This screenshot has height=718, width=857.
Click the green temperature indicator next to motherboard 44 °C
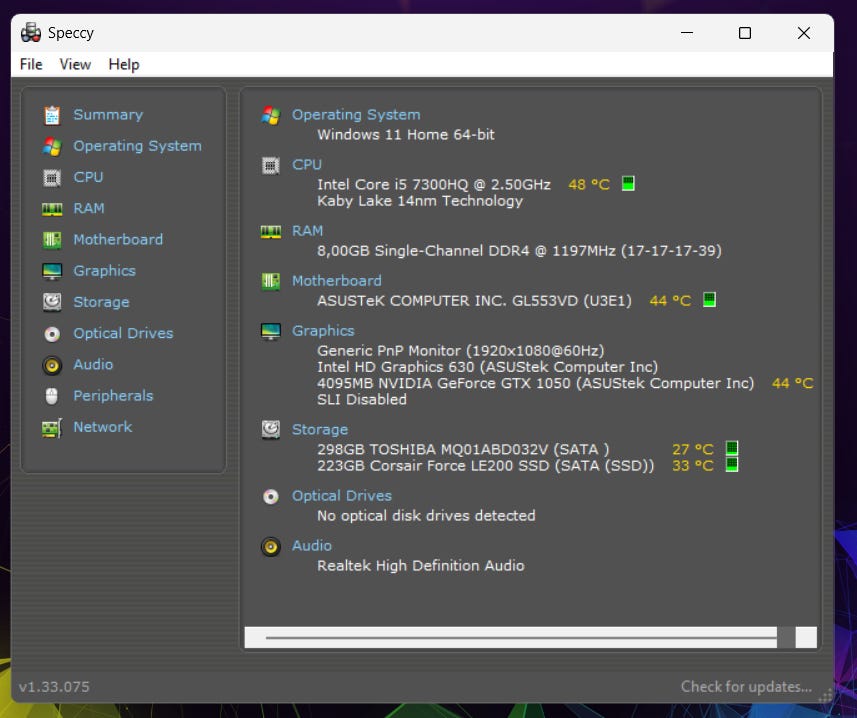(709, 299)
